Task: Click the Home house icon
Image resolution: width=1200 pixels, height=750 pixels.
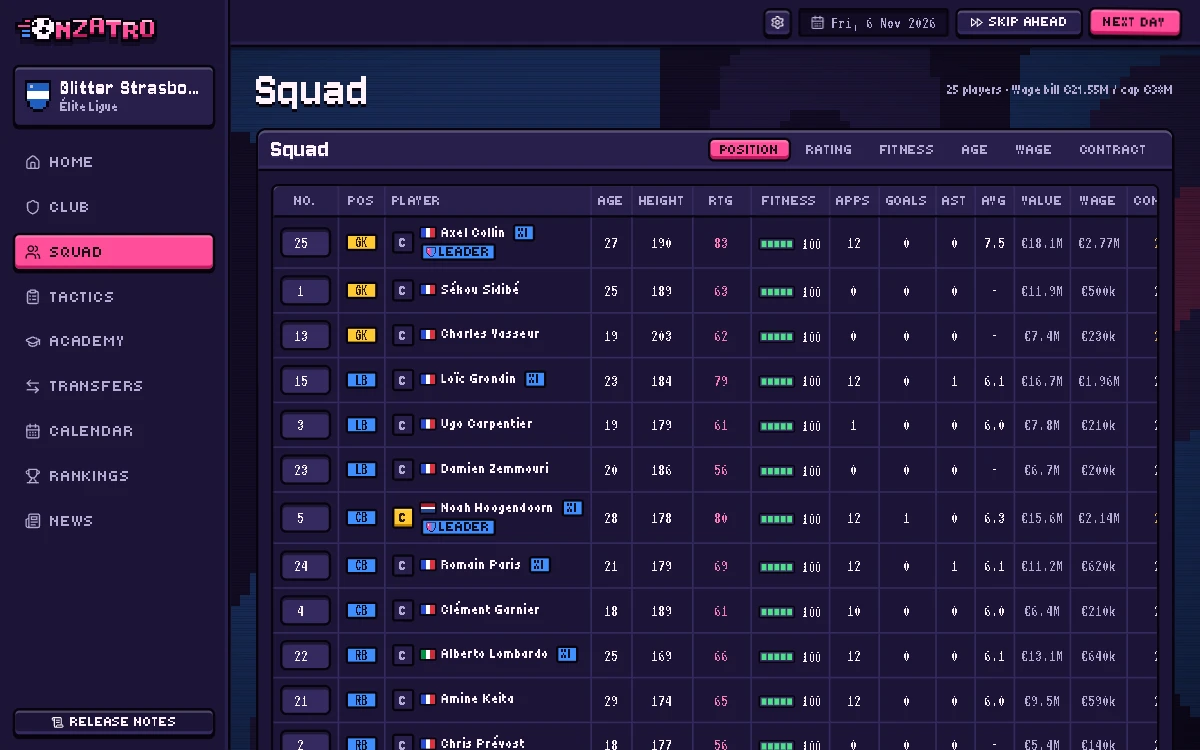Action: pyautogui.click(x=33, y=162)
